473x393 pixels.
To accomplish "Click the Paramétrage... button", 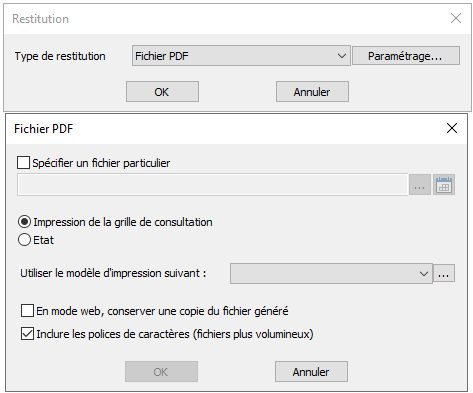I will pos(406,56).
